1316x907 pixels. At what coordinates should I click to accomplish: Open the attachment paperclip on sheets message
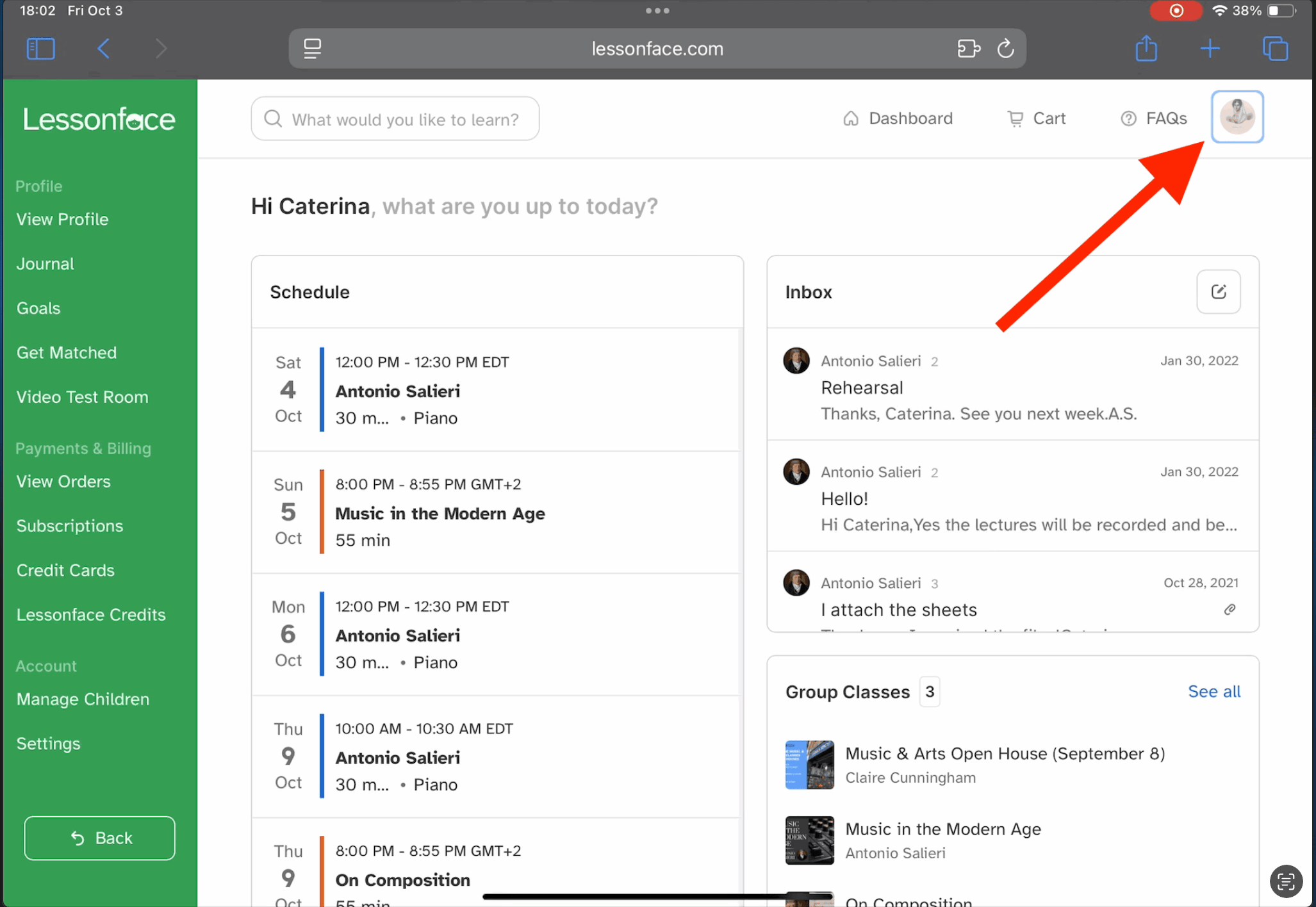coord(1230,609)
